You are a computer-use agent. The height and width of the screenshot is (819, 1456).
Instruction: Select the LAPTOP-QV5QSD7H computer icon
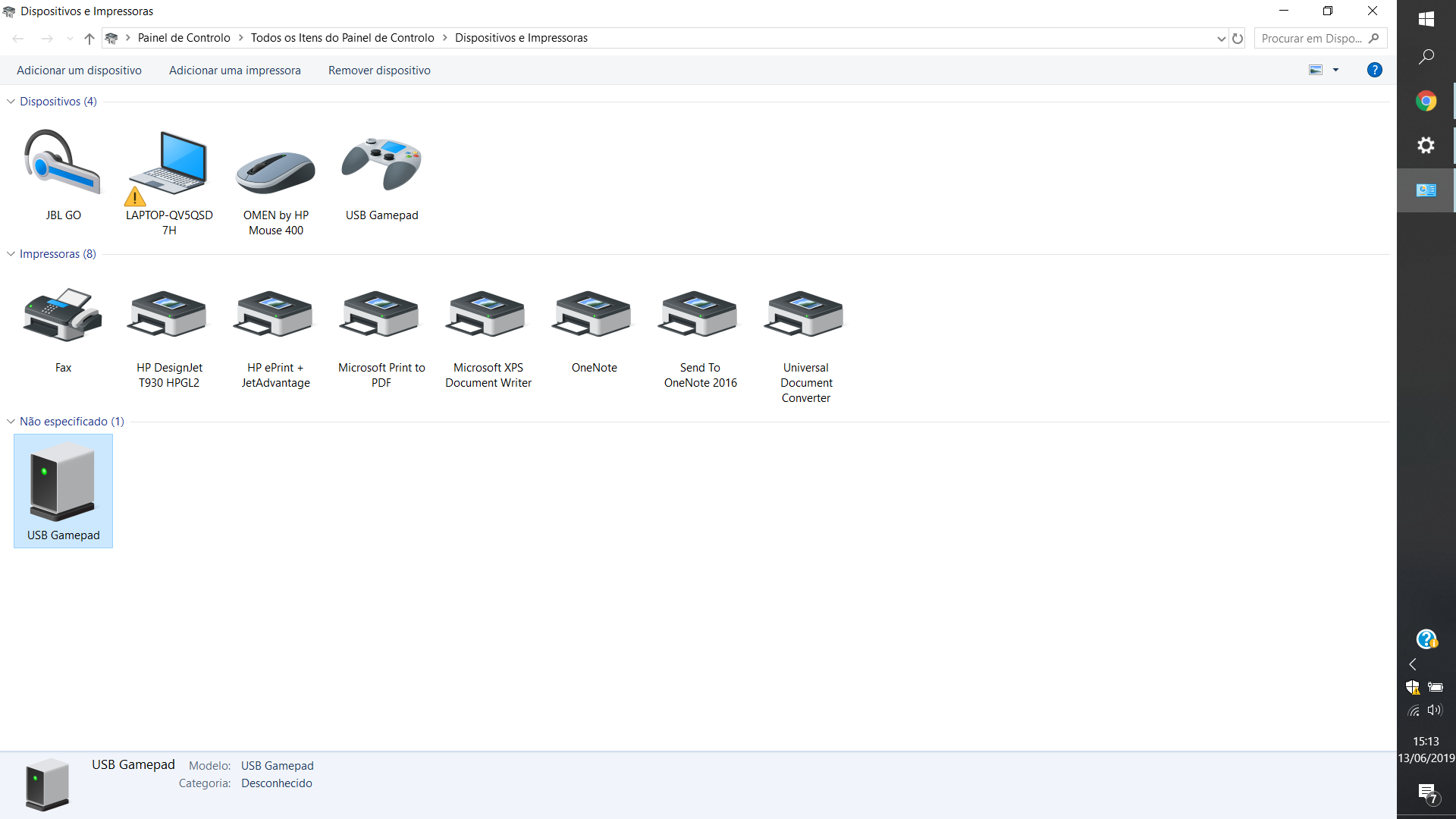click(x=169, y=182)
